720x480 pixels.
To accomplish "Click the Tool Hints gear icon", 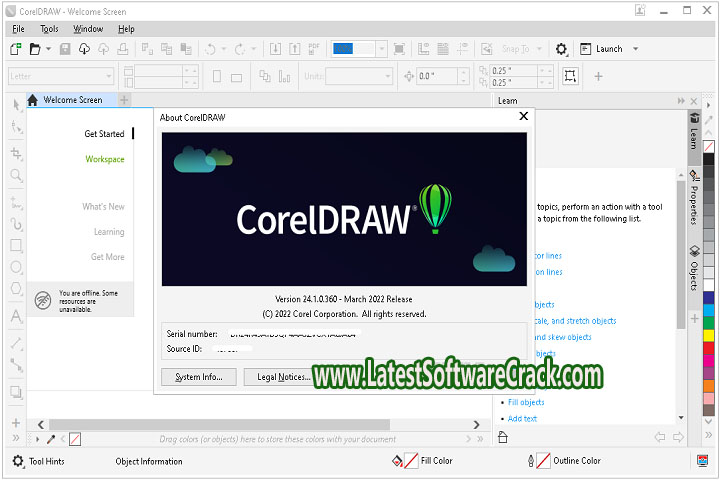I will click(x=18, y=461).
